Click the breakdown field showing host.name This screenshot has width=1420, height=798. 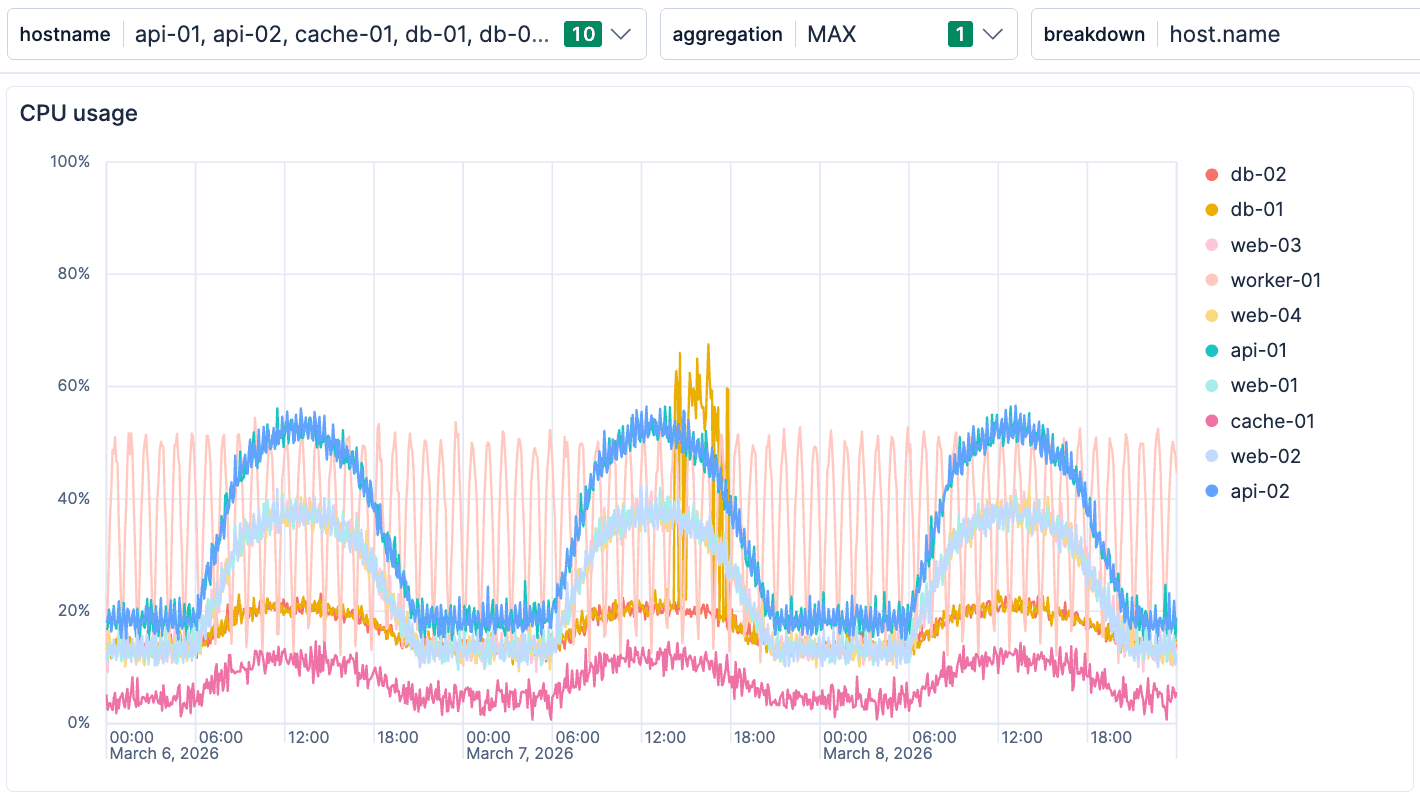click(x=1224, y=33)
